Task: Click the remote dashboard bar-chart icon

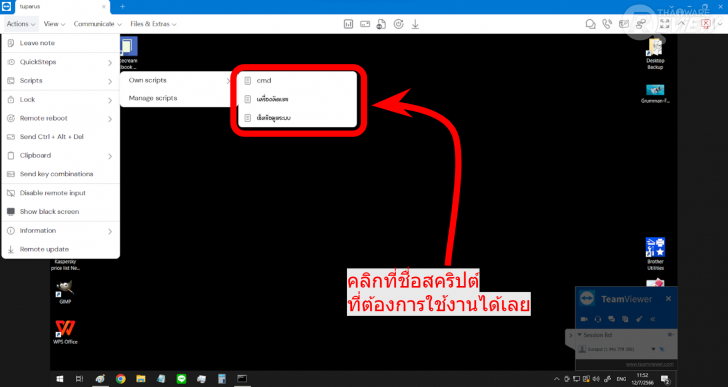Action: click(348, 24)
